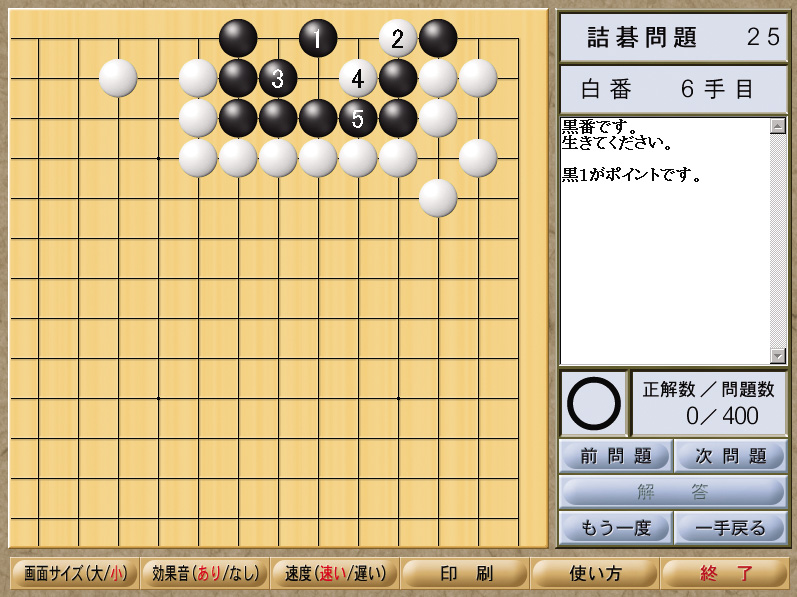Screen dimensions: 797x597
Task: Click the circle result mark icon
Action: coord(594,403)
